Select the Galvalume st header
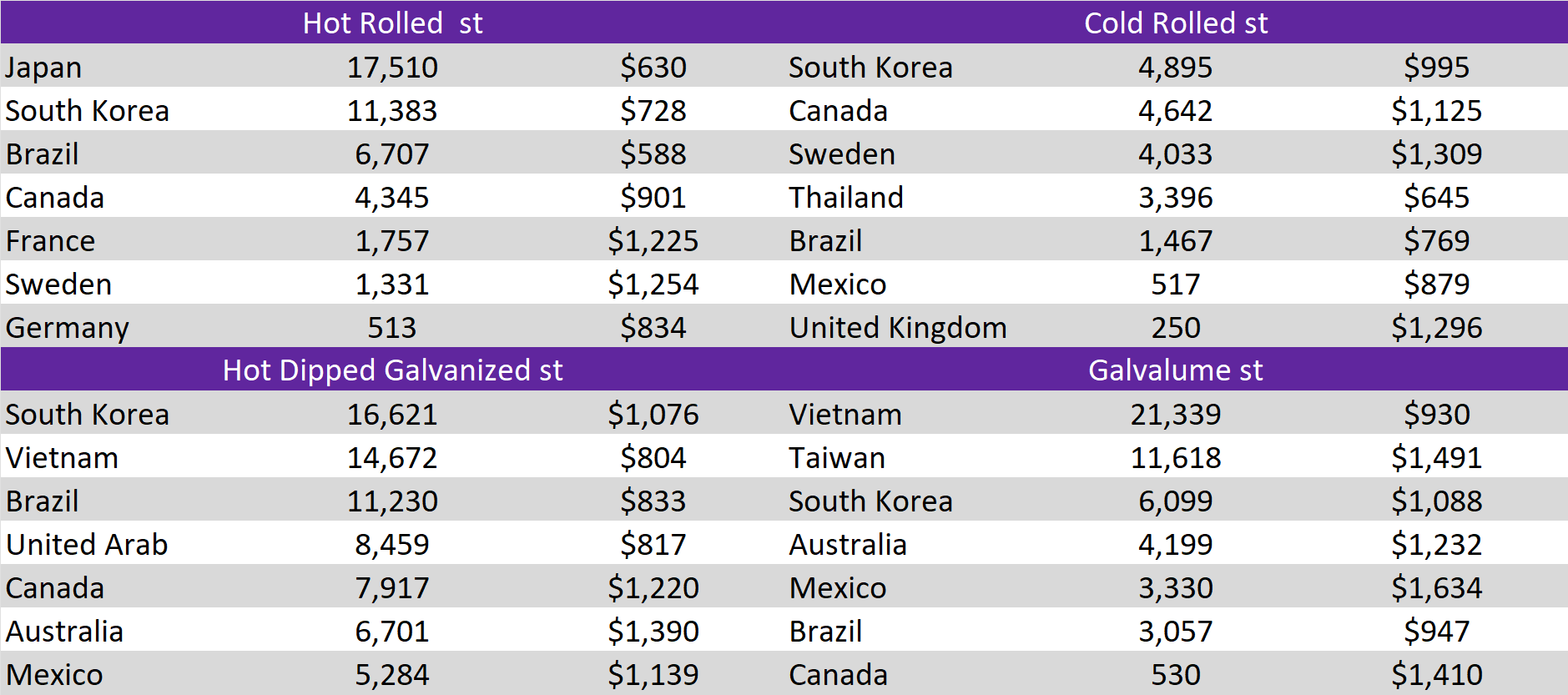The image size is (1568, 695). pos(1175,370)
